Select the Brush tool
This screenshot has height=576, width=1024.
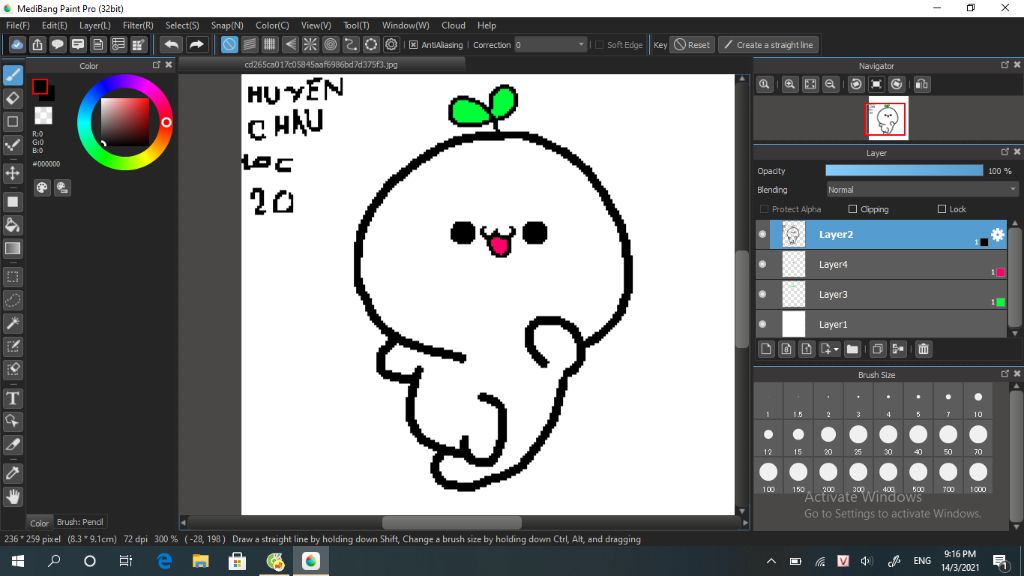[x=12, y=75]
